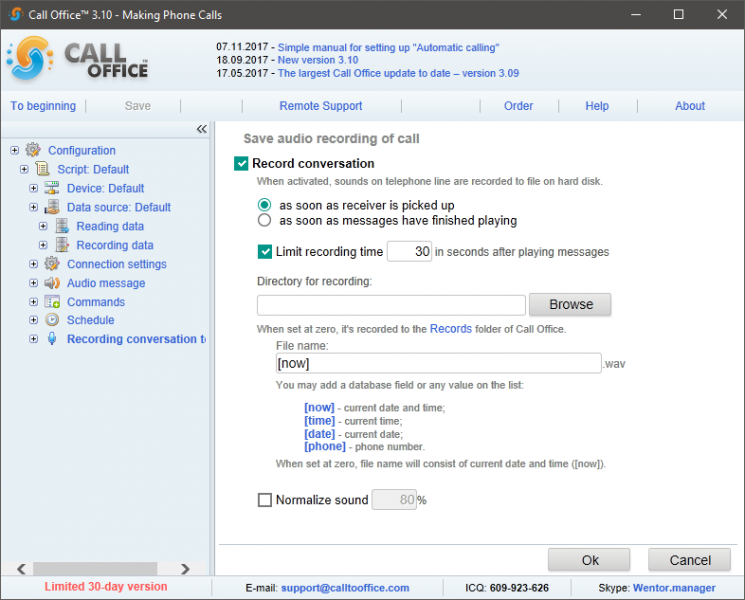The height and width of the screenshot is (600, 745).
Task: Insert the [time] placeholder link
Action: [x=320, y=421]
